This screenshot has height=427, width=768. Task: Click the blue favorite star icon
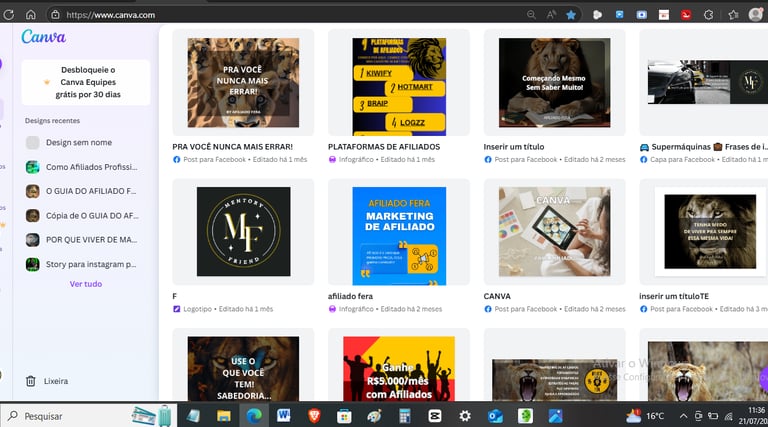(x=571, y=15)
